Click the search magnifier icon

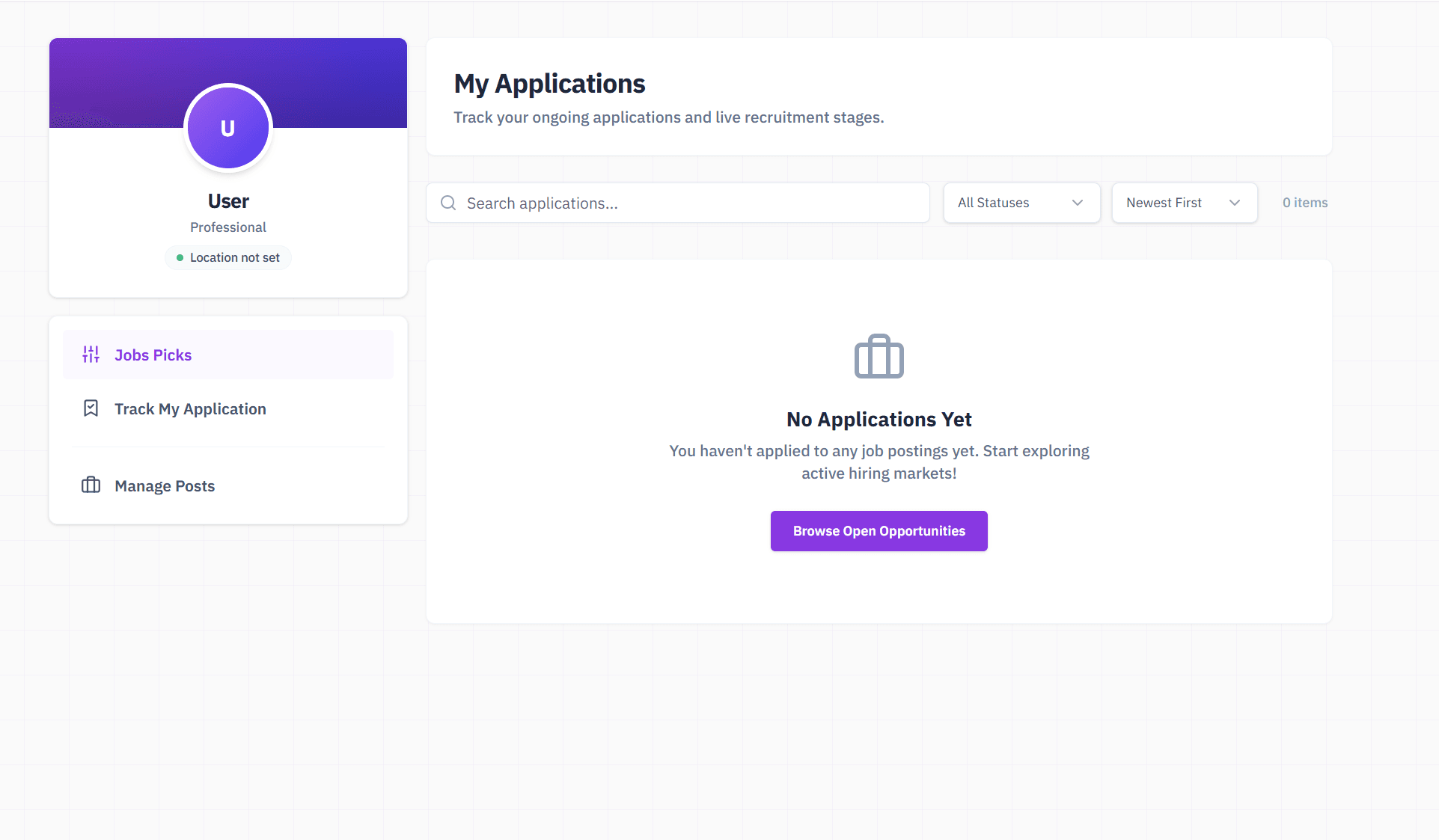[x=448, y=203]
